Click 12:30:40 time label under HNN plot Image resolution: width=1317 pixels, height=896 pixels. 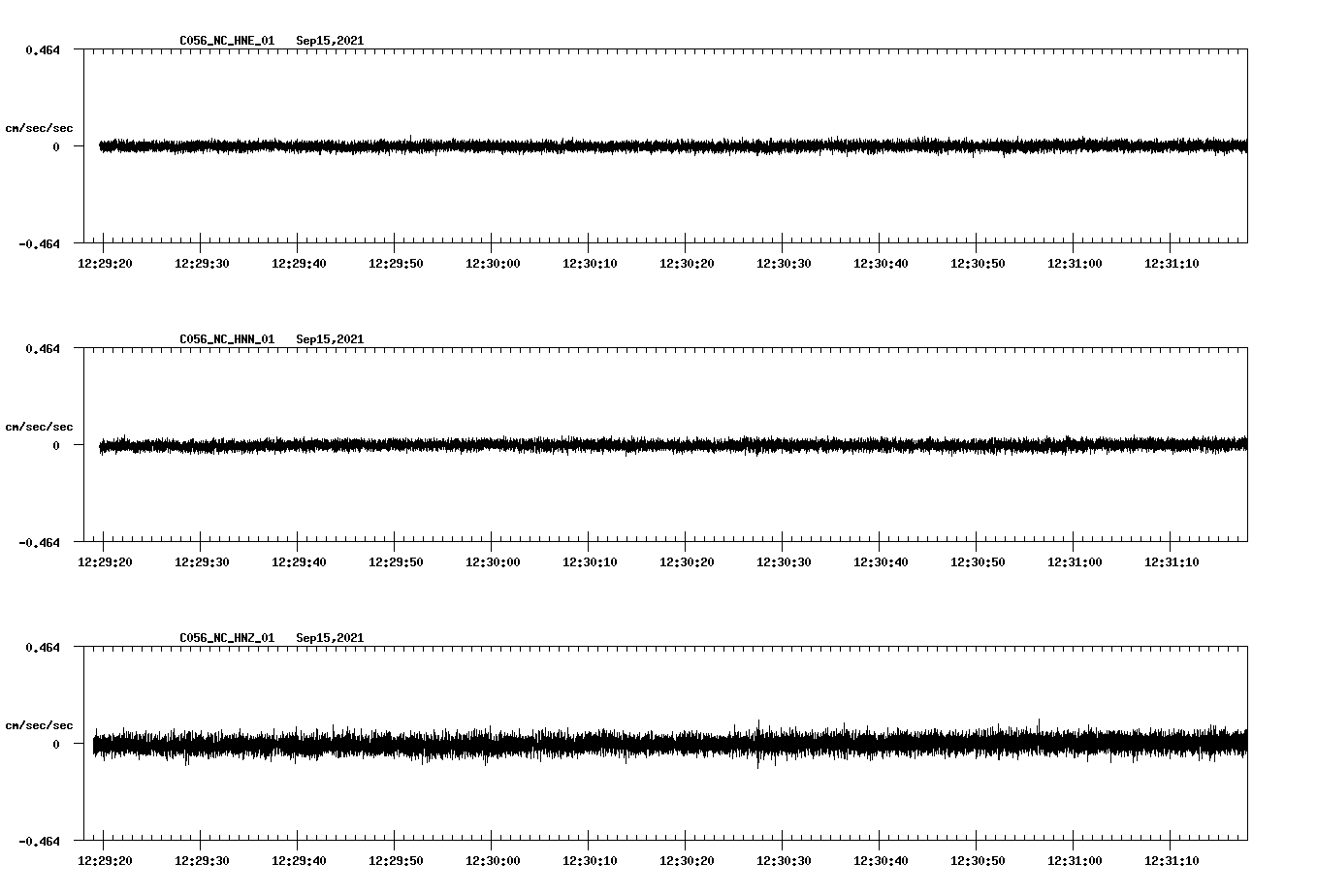coord(881,562)
